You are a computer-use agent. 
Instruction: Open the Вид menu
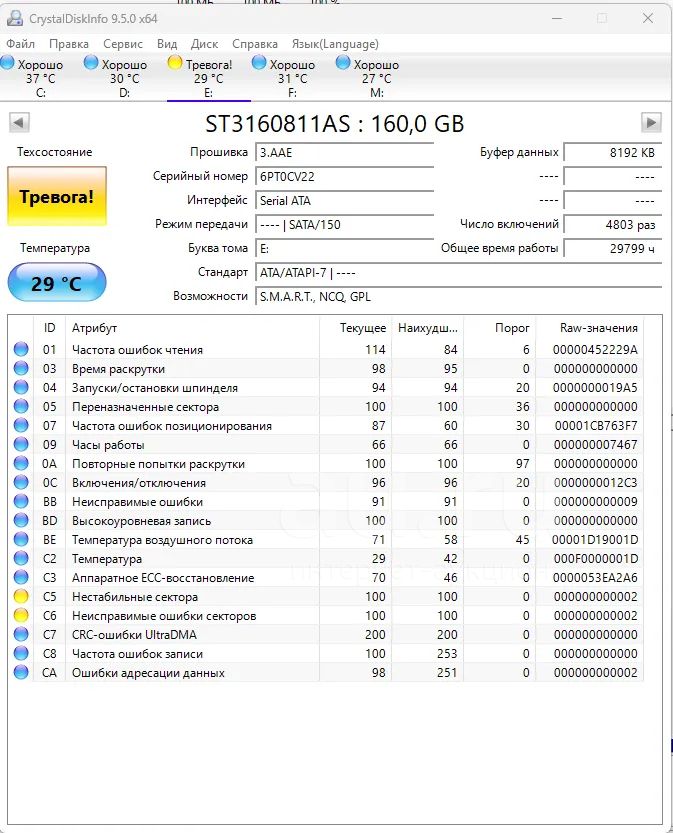167,44
